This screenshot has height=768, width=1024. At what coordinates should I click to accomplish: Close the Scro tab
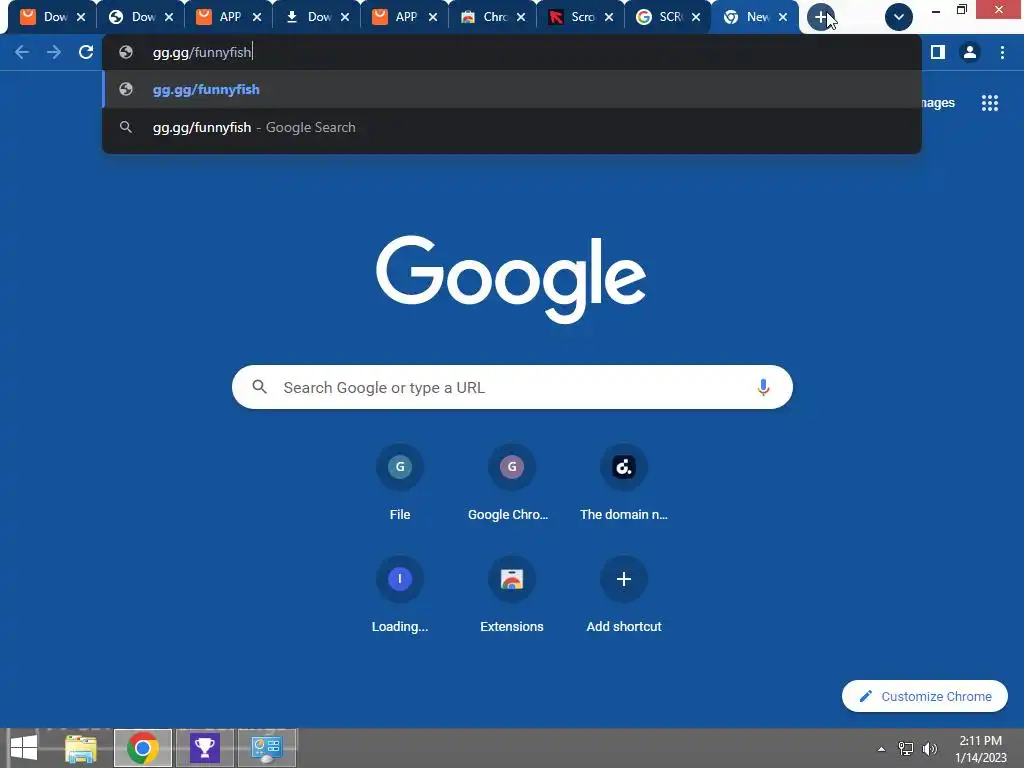coord(609,18)
